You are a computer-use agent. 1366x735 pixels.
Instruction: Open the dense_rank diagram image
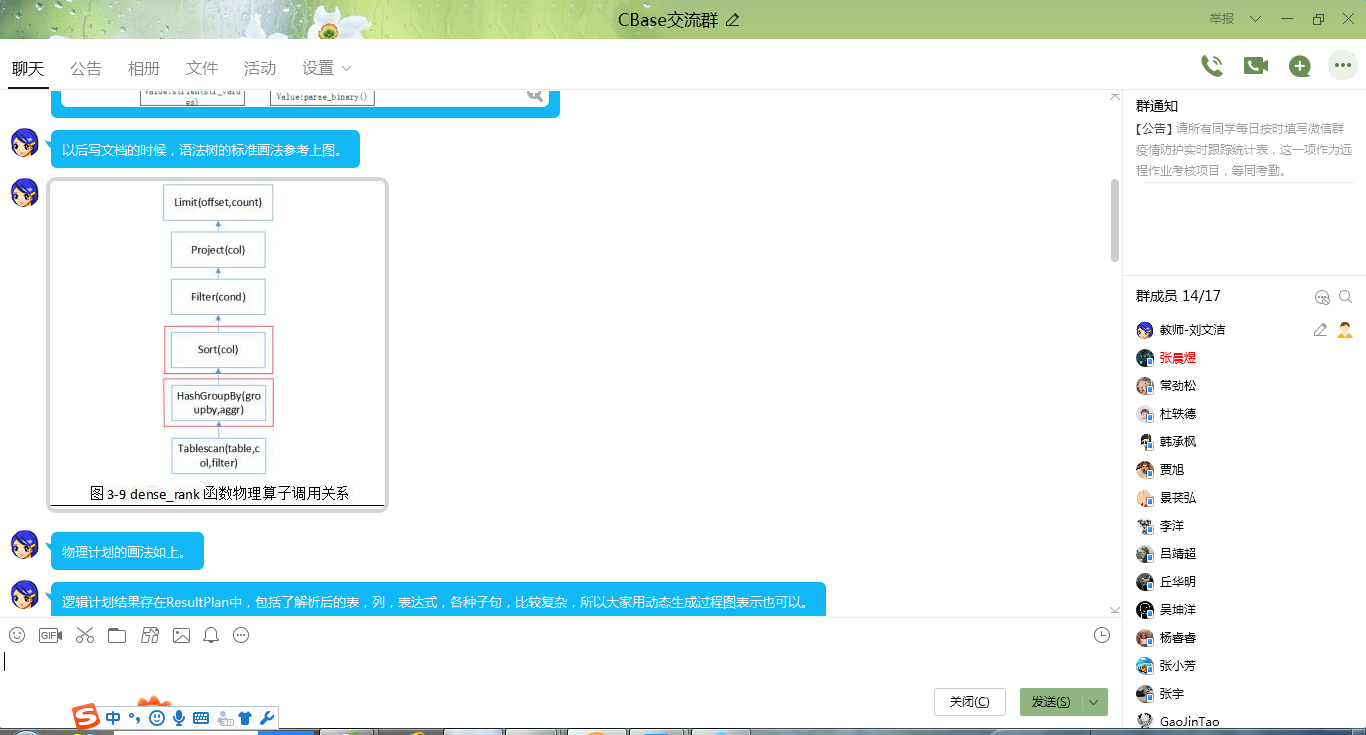(218, 344)
